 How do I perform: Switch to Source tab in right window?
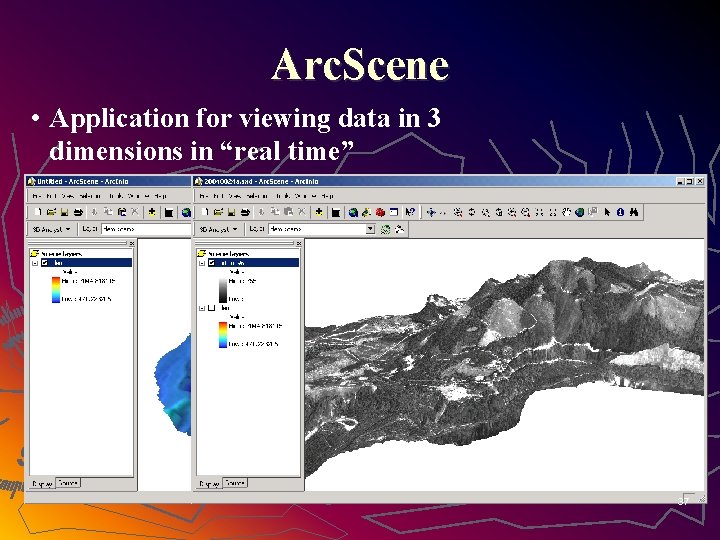tap(235, 483)
